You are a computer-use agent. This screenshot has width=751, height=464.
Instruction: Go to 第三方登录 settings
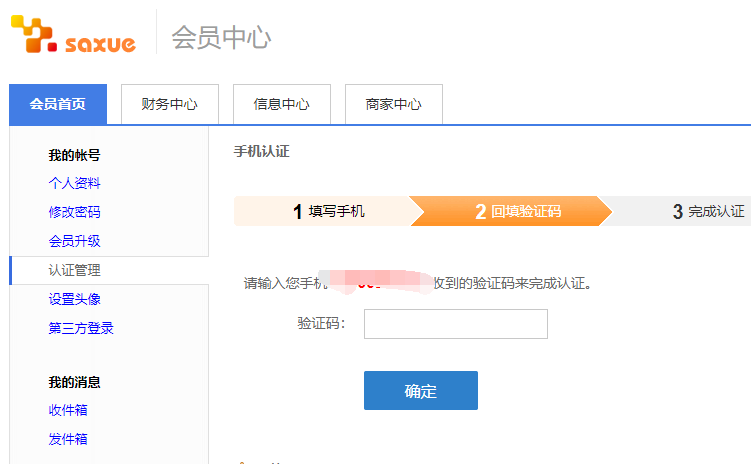tap(81, 328)
